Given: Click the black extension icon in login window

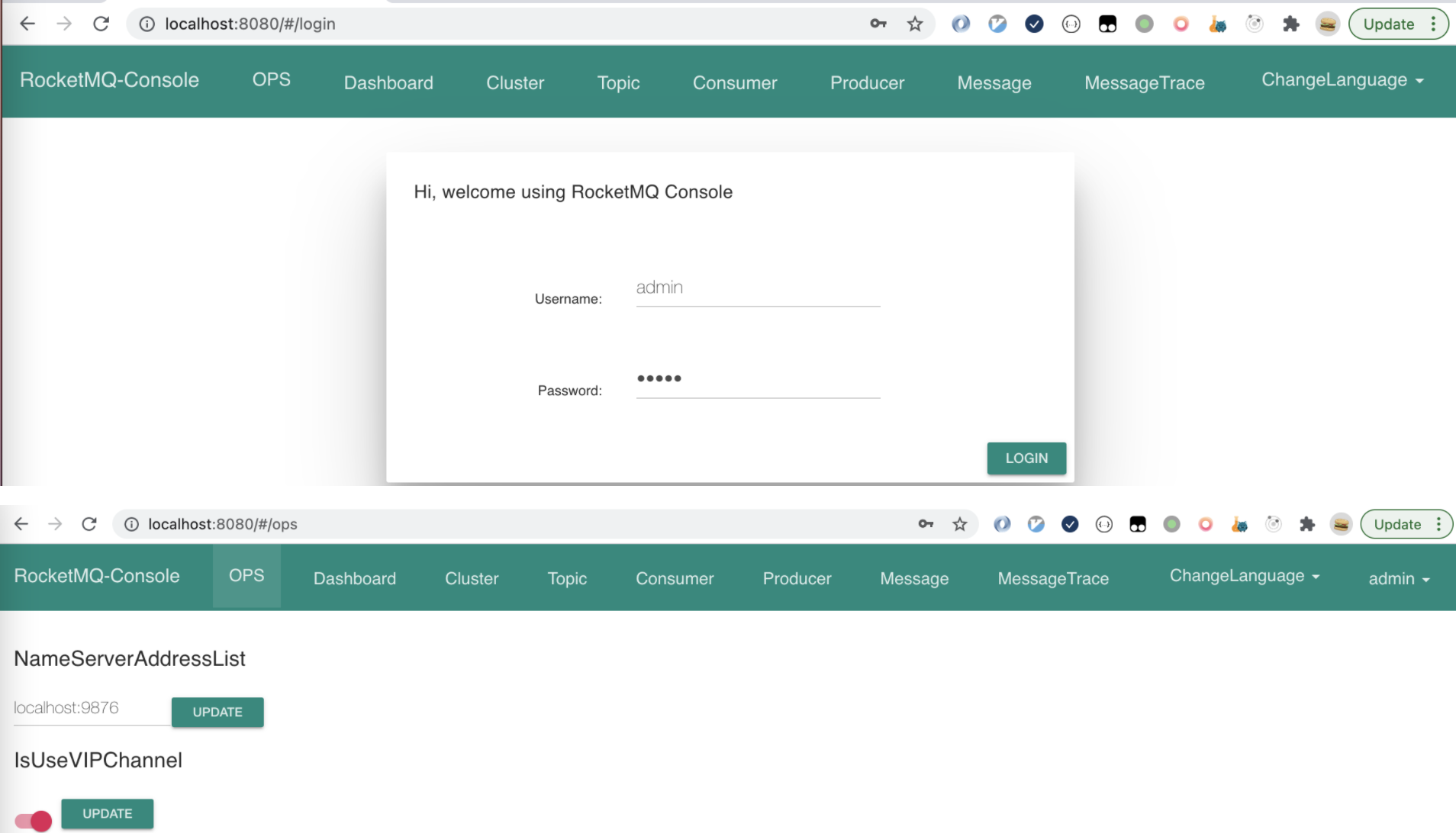Looking at the screenshot, I should [x=1107, y=24].
